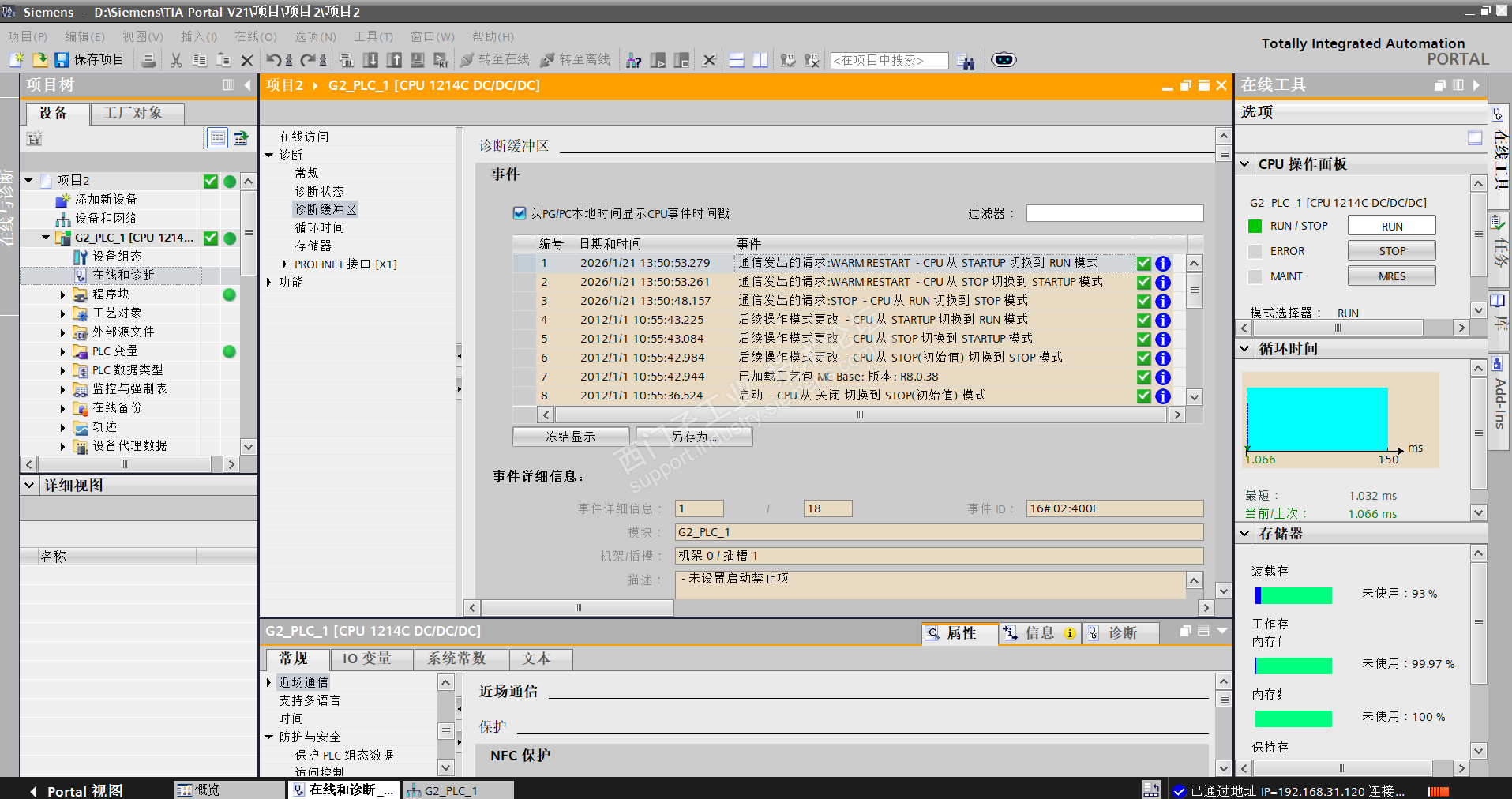Collapse the CPU 操作面板 section
The height and width of the screenshot is (799, 1512).
1245,164
